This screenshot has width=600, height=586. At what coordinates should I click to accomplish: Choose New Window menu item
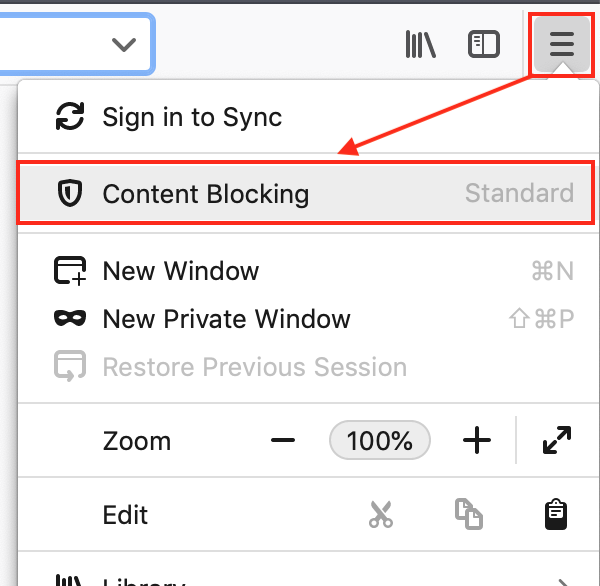point(180,271)
